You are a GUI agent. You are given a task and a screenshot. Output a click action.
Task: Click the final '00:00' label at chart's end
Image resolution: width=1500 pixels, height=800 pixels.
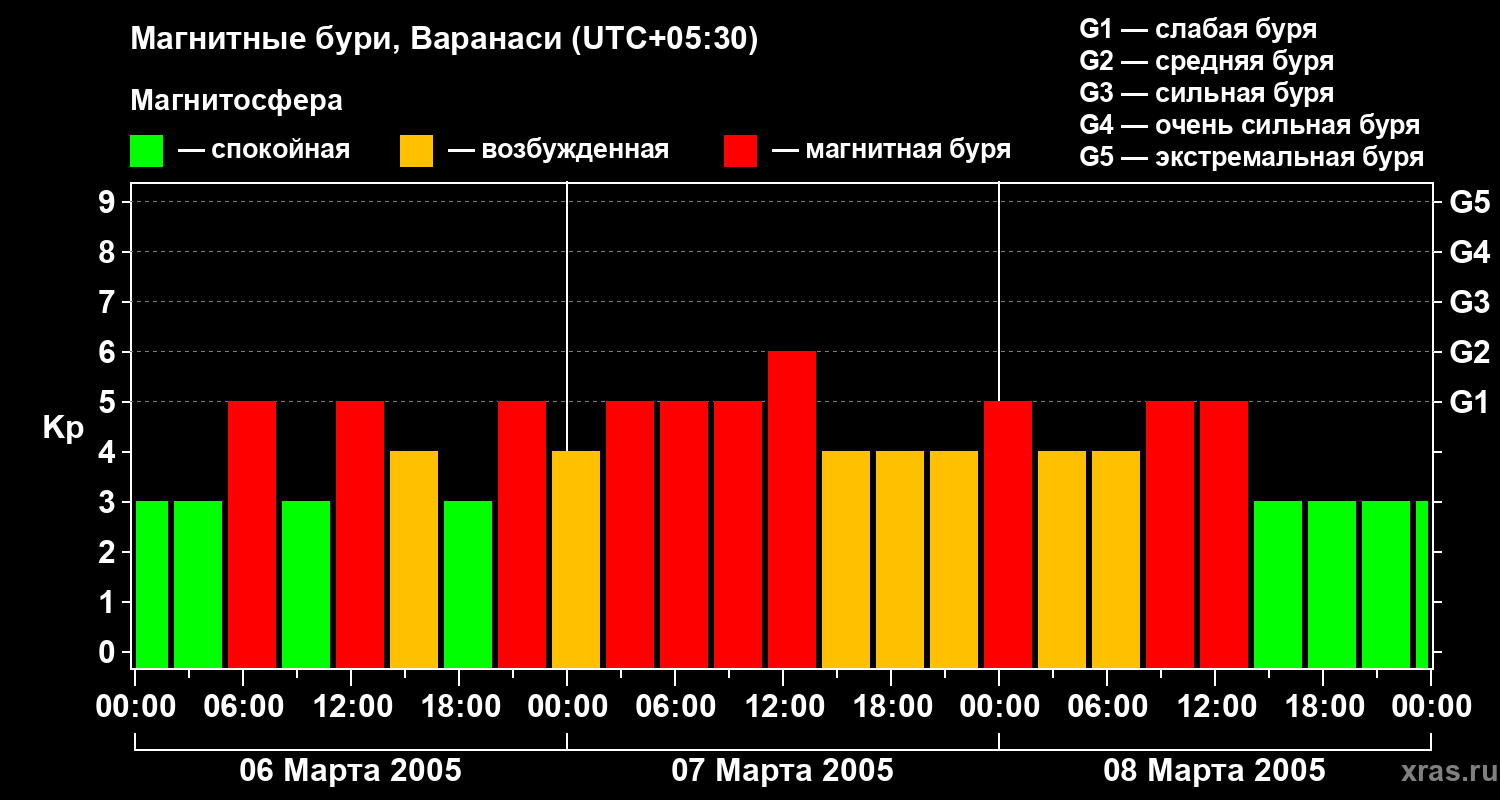tap(1430, 707)
